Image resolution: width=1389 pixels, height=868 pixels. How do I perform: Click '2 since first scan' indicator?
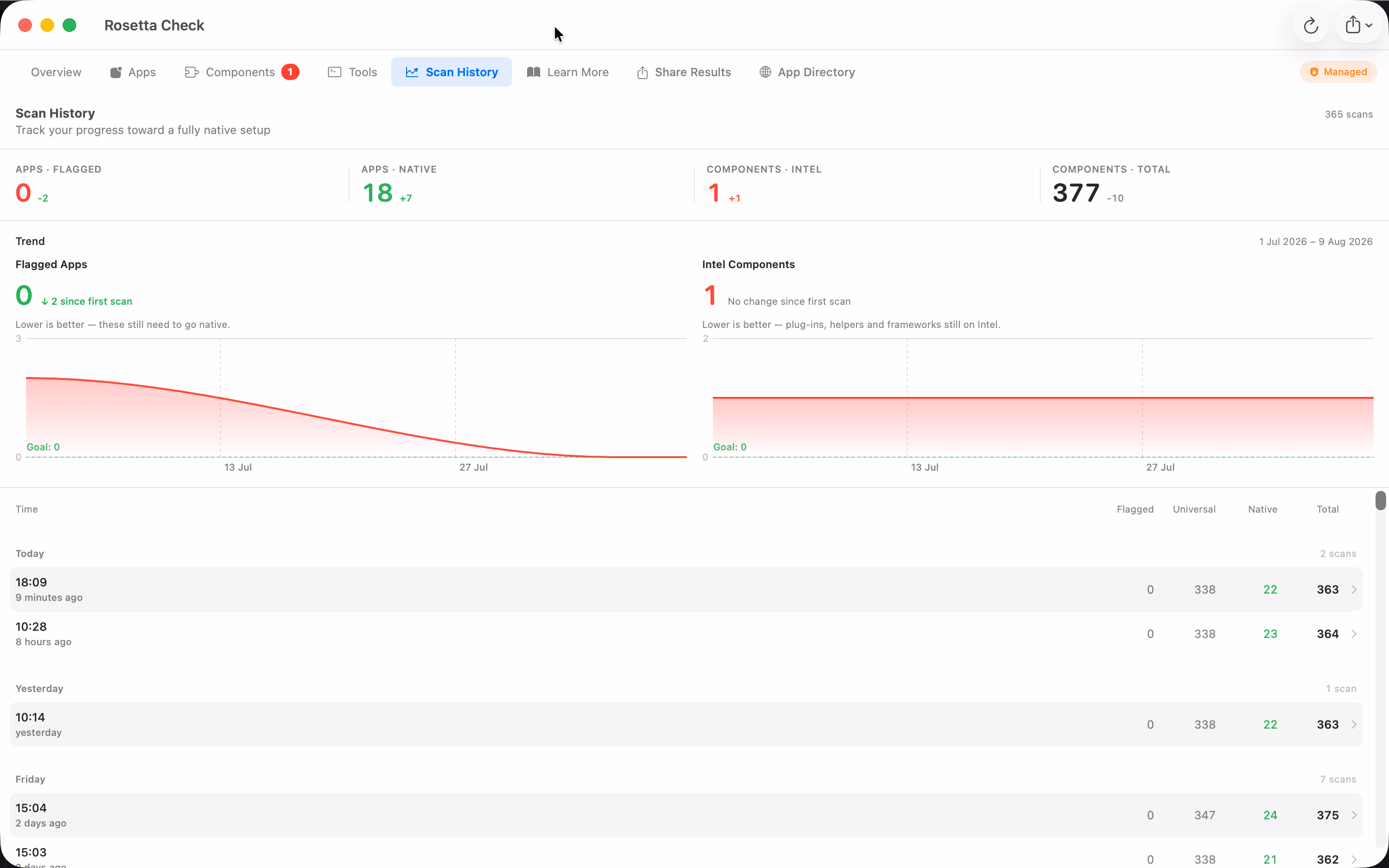pyautogui.click(x=87, y=301)
